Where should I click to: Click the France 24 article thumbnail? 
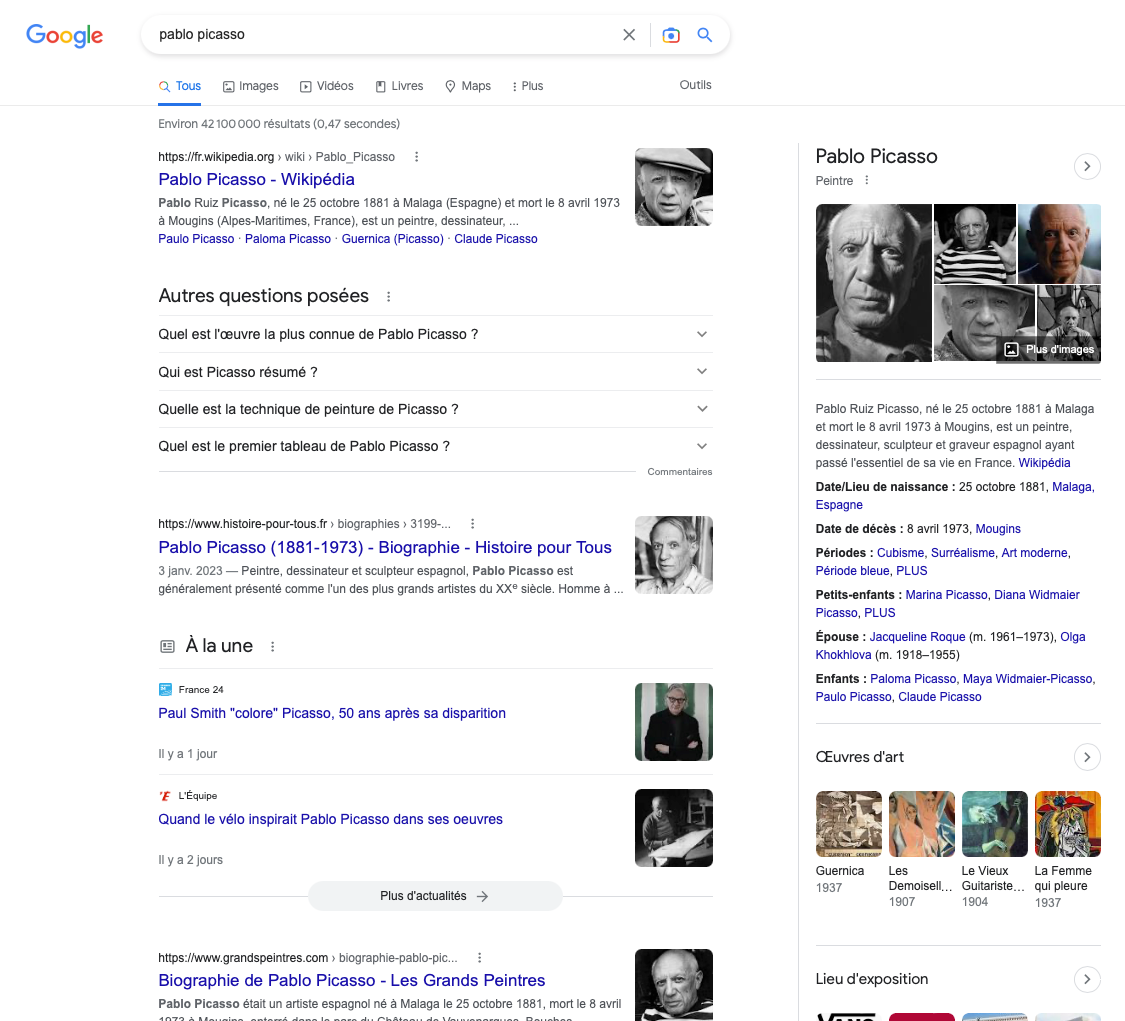click(674, 722)
